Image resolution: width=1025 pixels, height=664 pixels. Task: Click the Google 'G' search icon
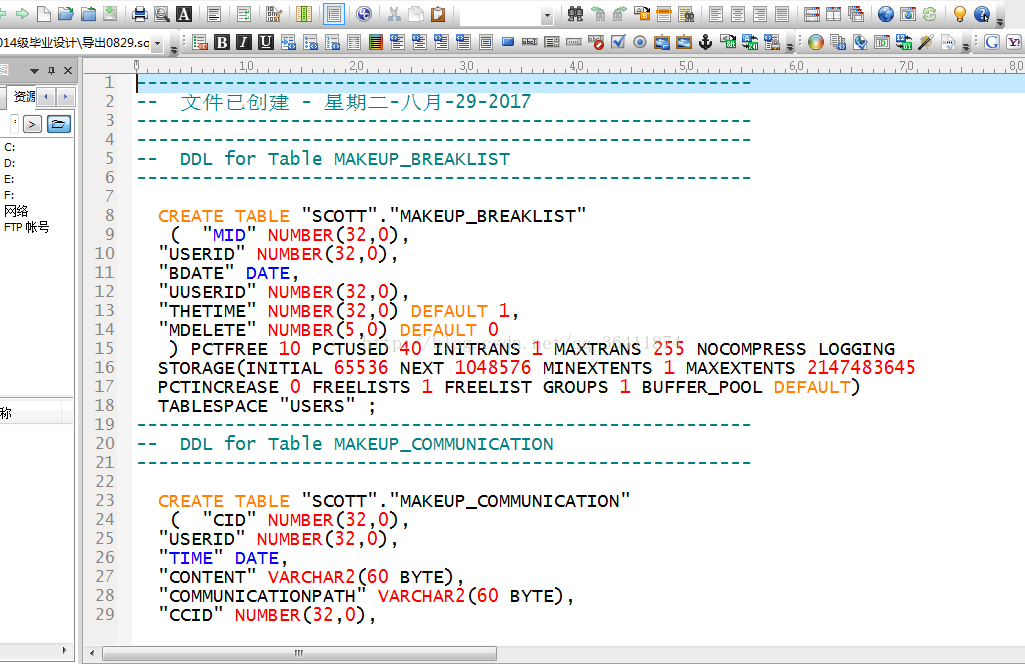[992, 42]
